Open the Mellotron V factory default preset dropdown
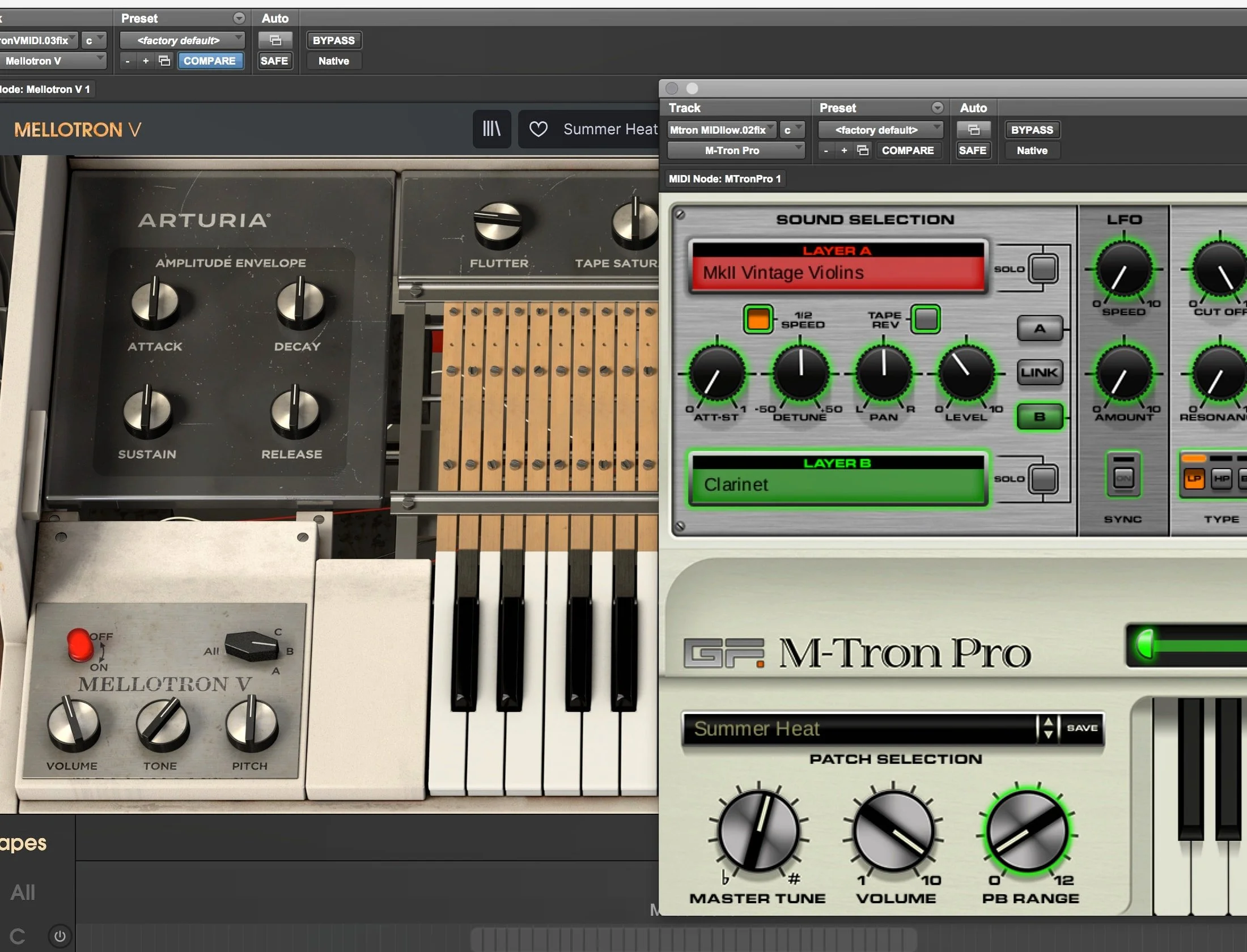Image resolution: width=1247 pixels, height=952 pixels. (181, 40)
